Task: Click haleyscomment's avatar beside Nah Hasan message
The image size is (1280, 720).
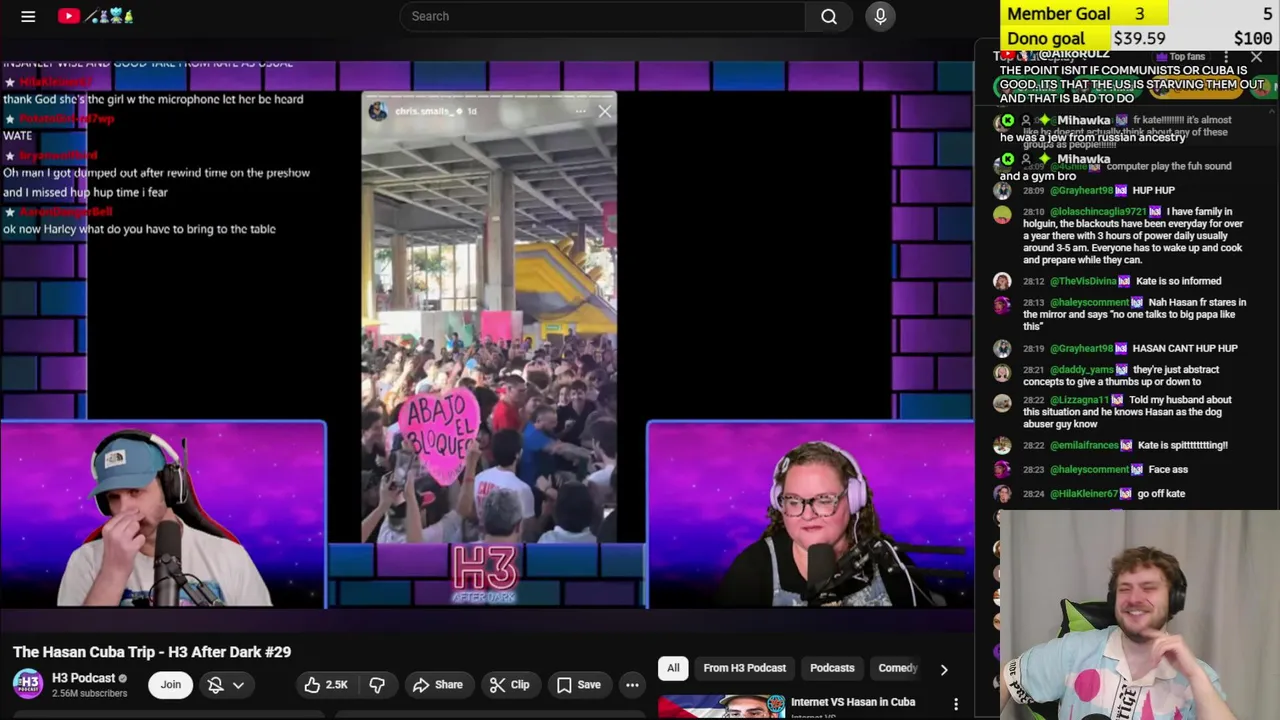Action: (x=1002, y=304)
